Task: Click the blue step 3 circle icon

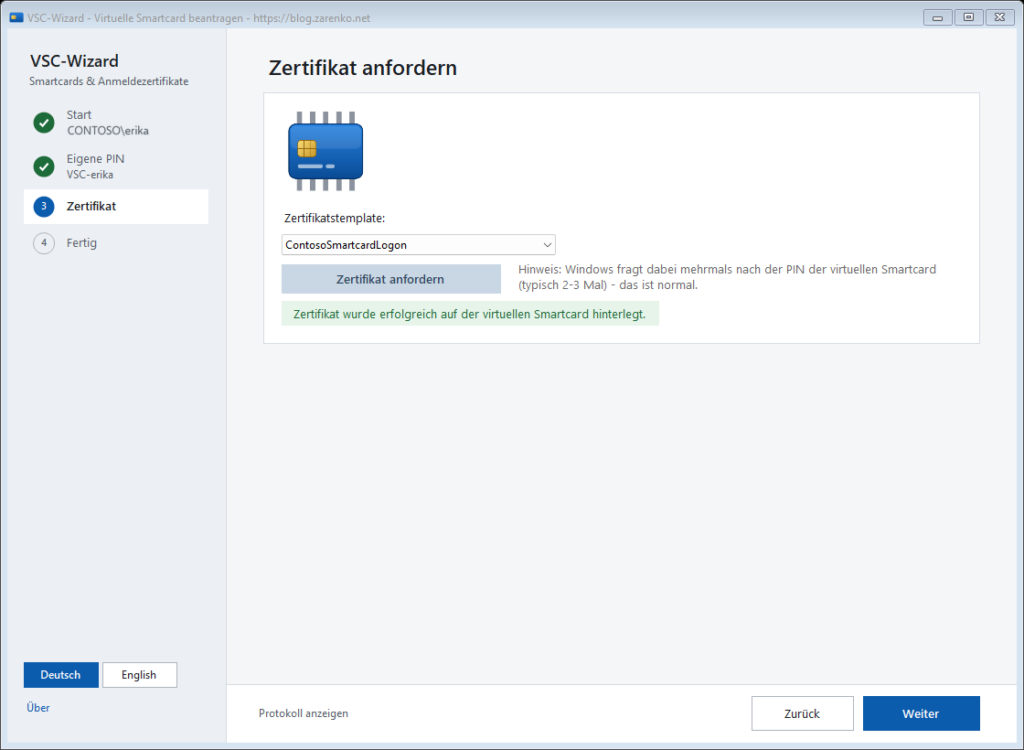Action: pos(44,206)
